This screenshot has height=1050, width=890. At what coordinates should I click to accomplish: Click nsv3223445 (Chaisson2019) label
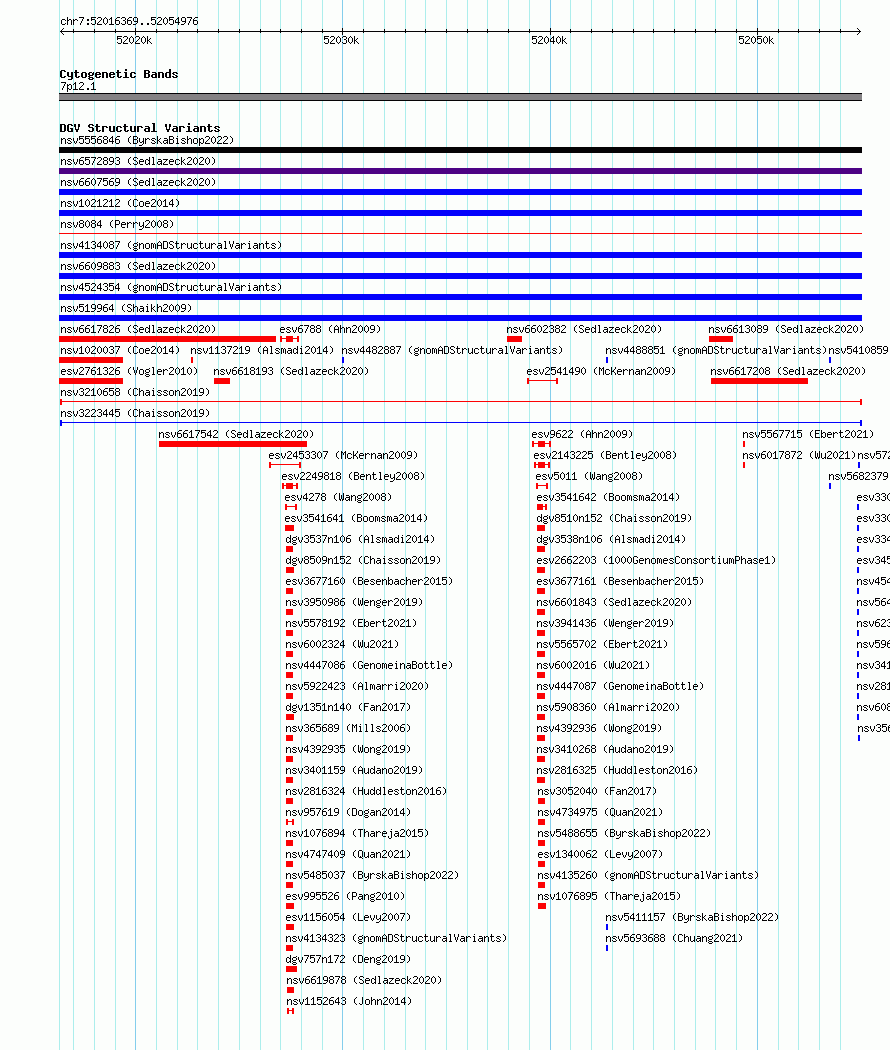click(135, 413)
